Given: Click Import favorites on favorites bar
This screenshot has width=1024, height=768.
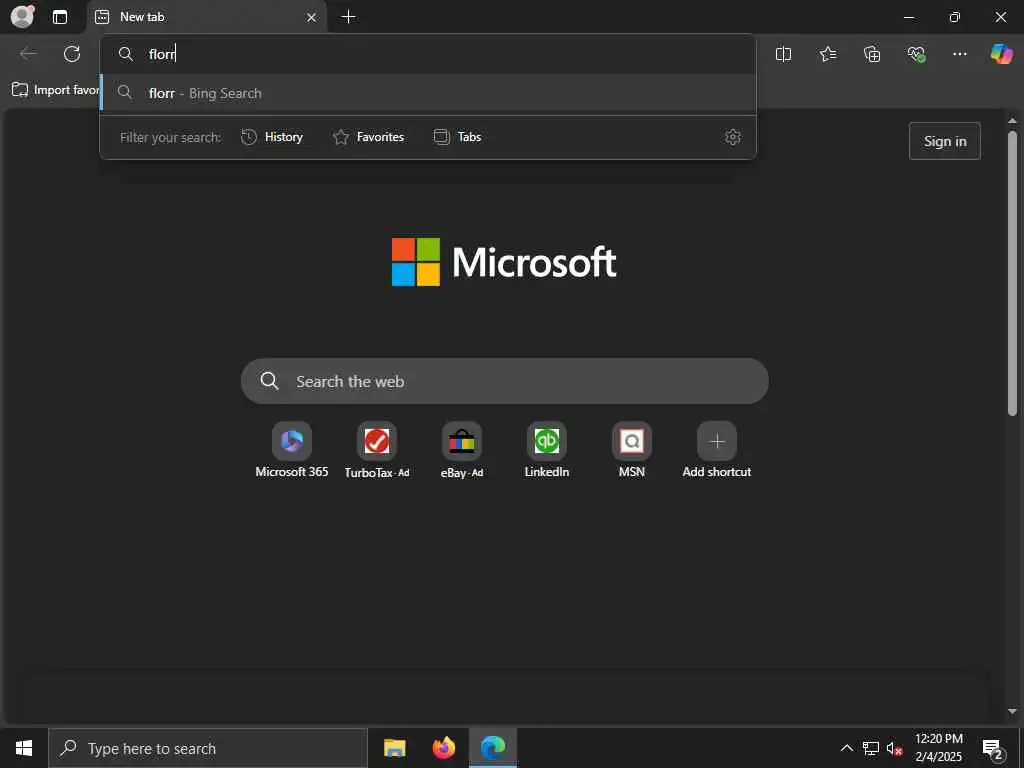Looking at the screenshot, I should [56, 90].
